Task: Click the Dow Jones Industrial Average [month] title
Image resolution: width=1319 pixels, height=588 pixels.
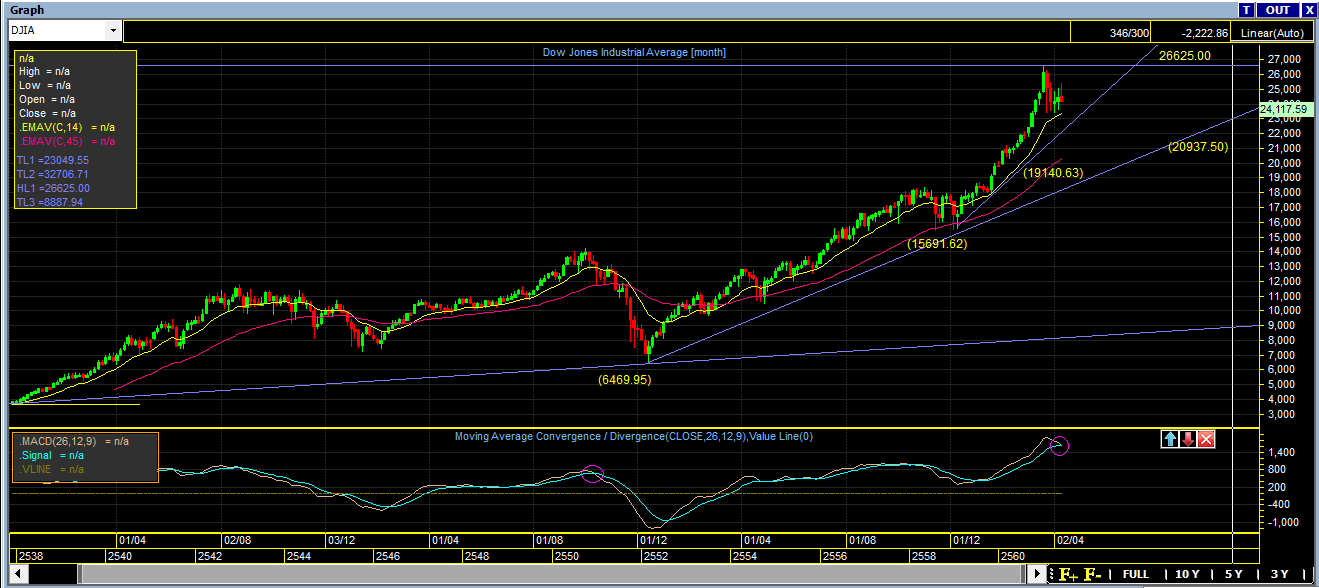Action: point(634,52)
